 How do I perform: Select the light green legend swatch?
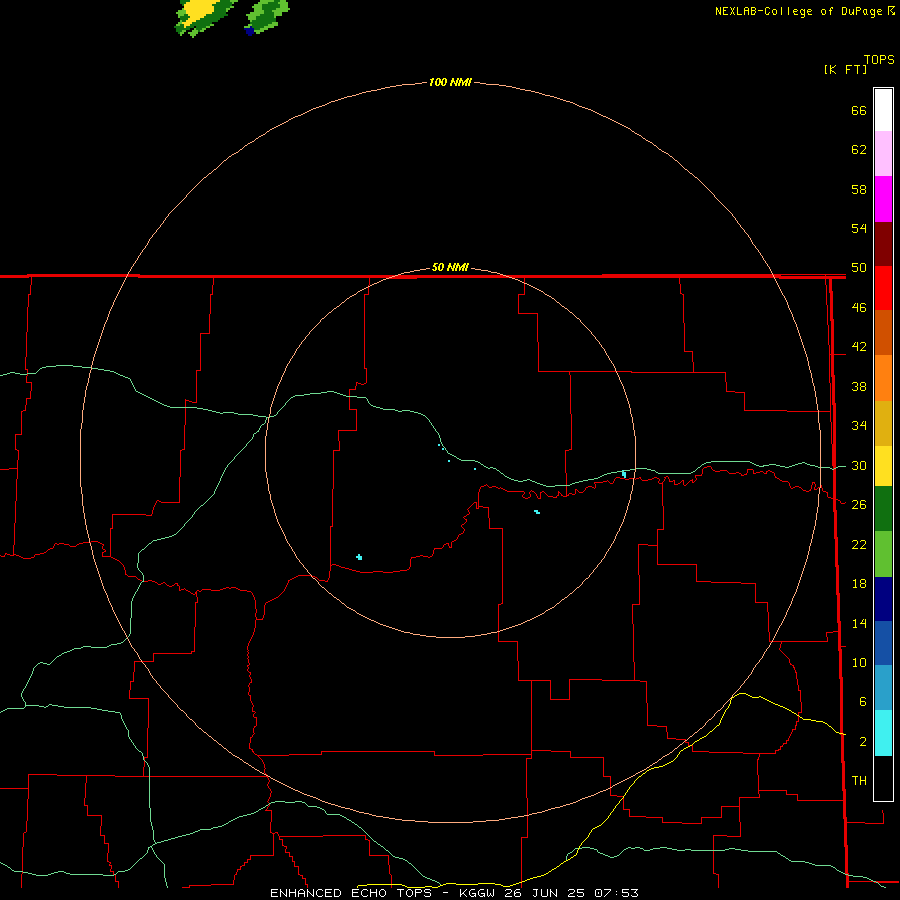click(x=883, y=554)
